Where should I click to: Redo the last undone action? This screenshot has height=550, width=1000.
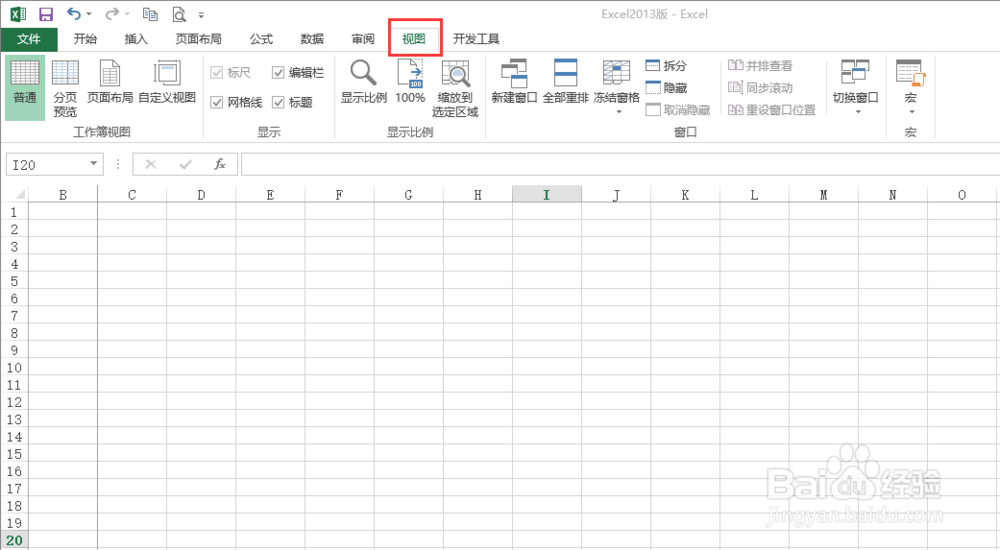click(112, 14)
